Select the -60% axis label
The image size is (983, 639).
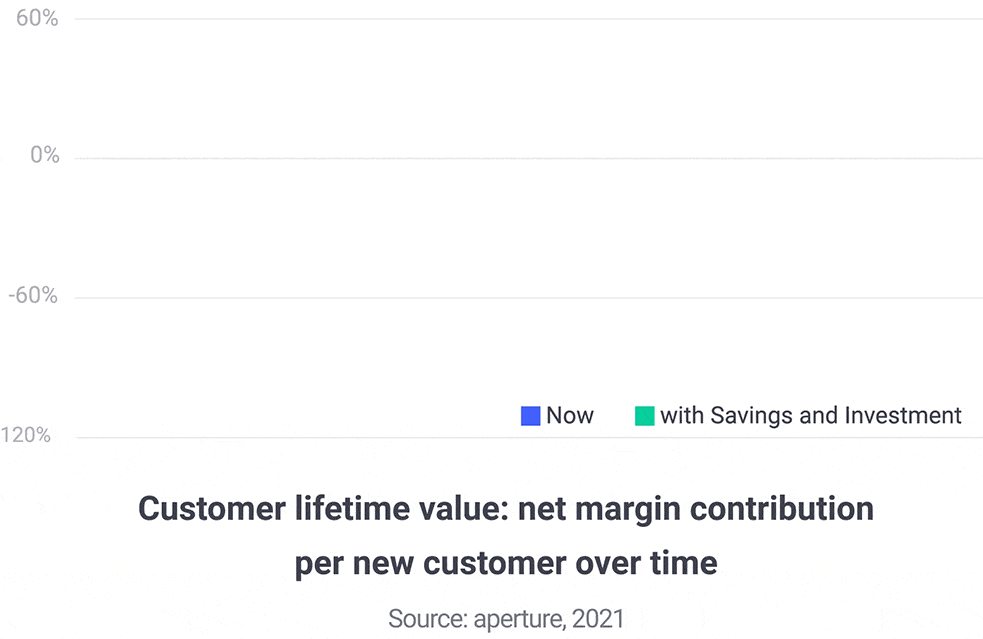[33, 295]
